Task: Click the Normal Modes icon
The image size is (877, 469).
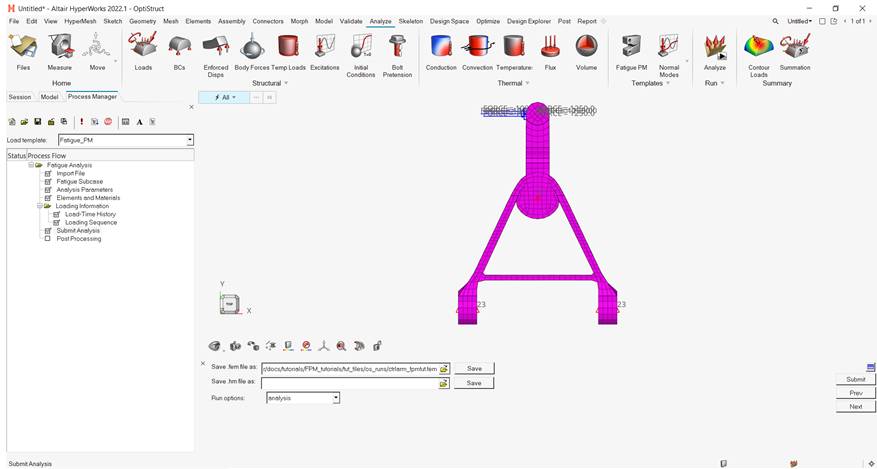Action: [x=669, y=47]
